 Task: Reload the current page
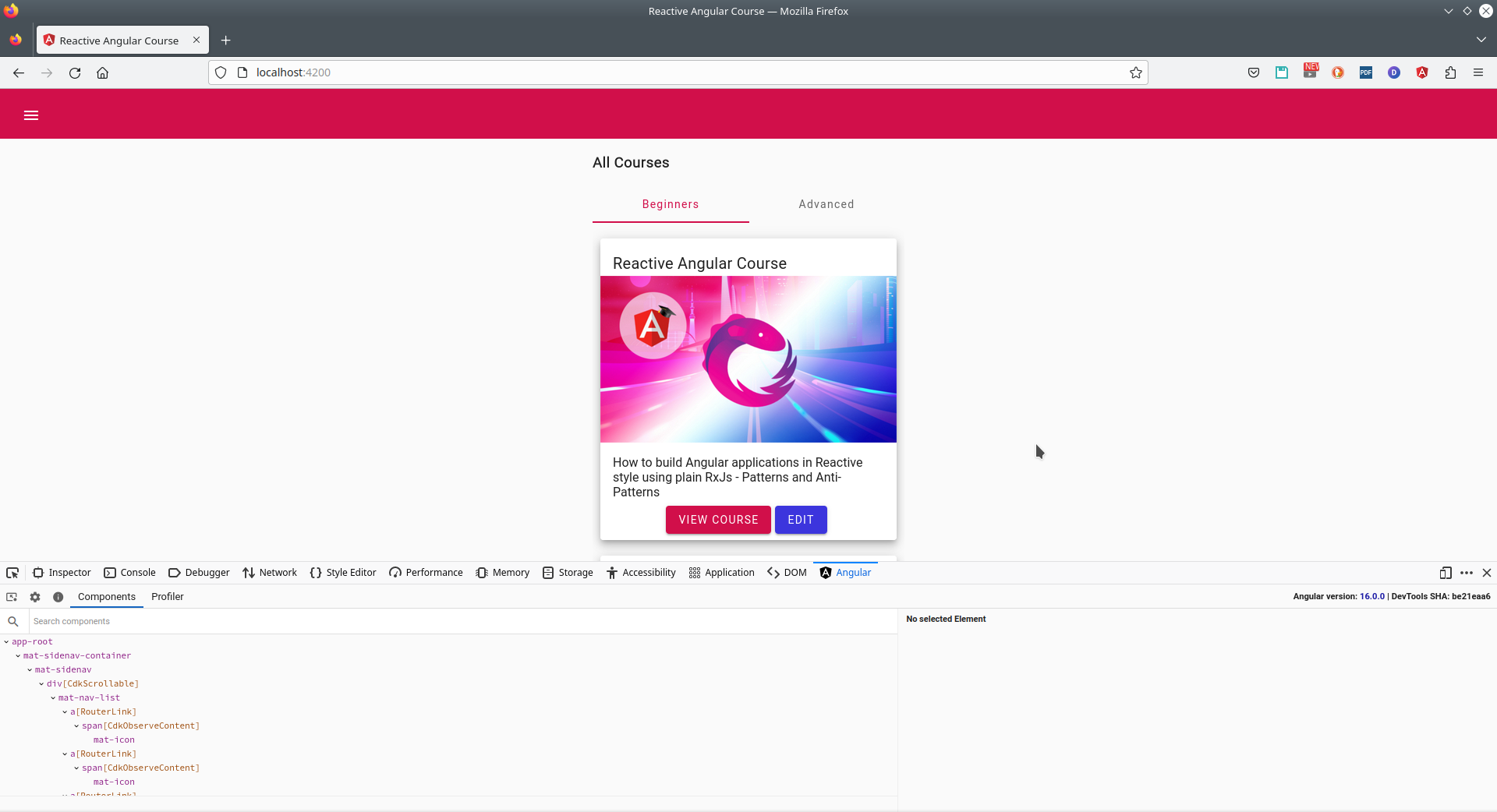tap(75, 72)
